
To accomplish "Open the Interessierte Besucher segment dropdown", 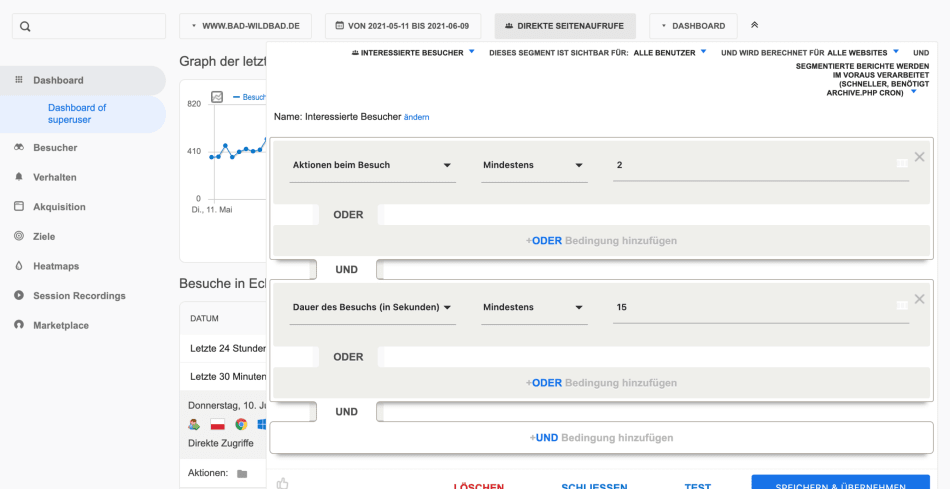I will 413,53.
